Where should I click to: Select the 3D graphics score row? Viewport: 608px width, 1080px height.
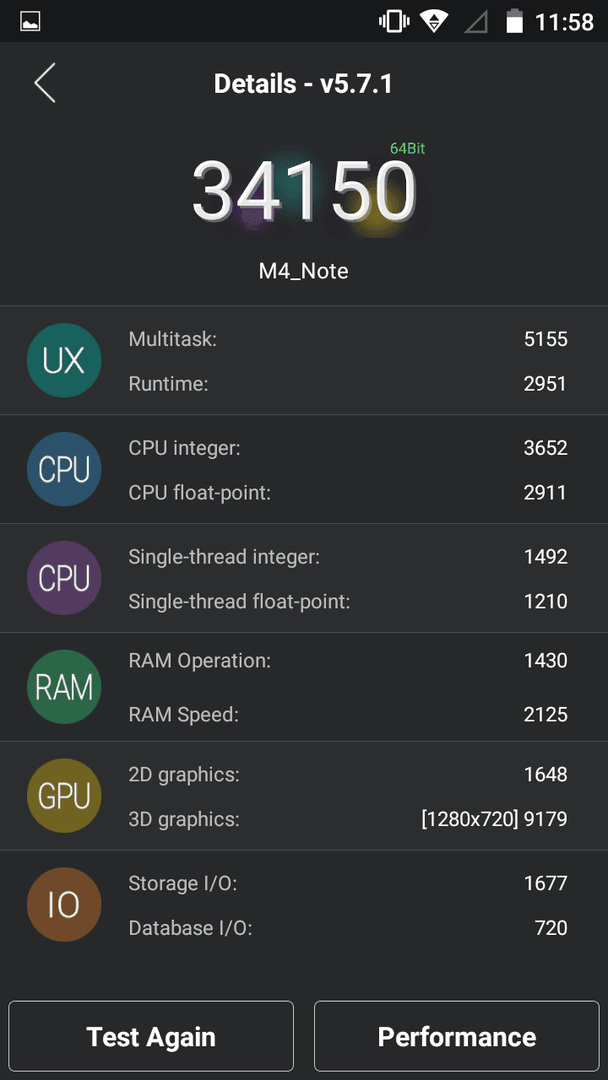click(348, 820)
